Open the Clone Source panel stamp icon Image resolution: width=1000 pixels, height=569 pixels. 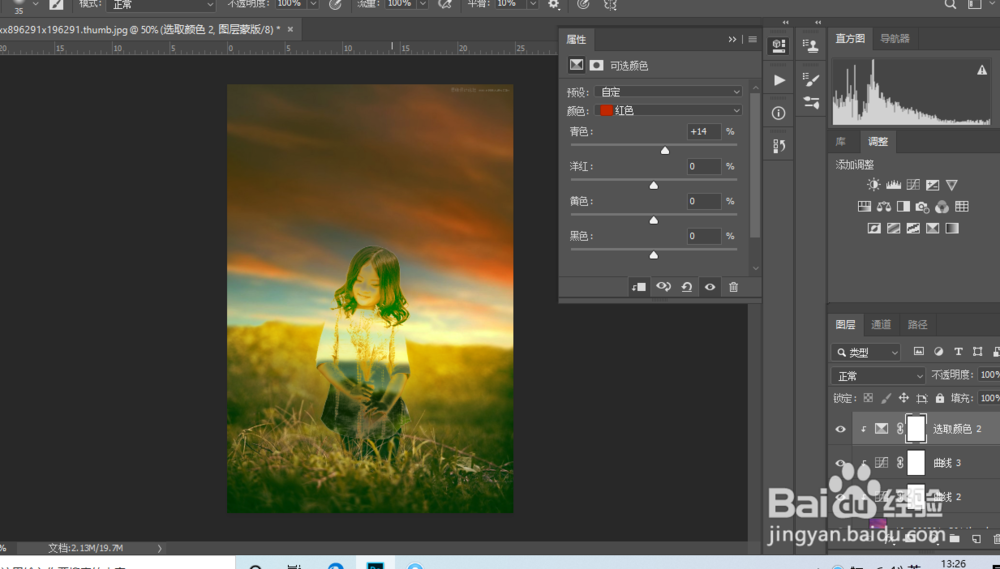pos(811,45)
